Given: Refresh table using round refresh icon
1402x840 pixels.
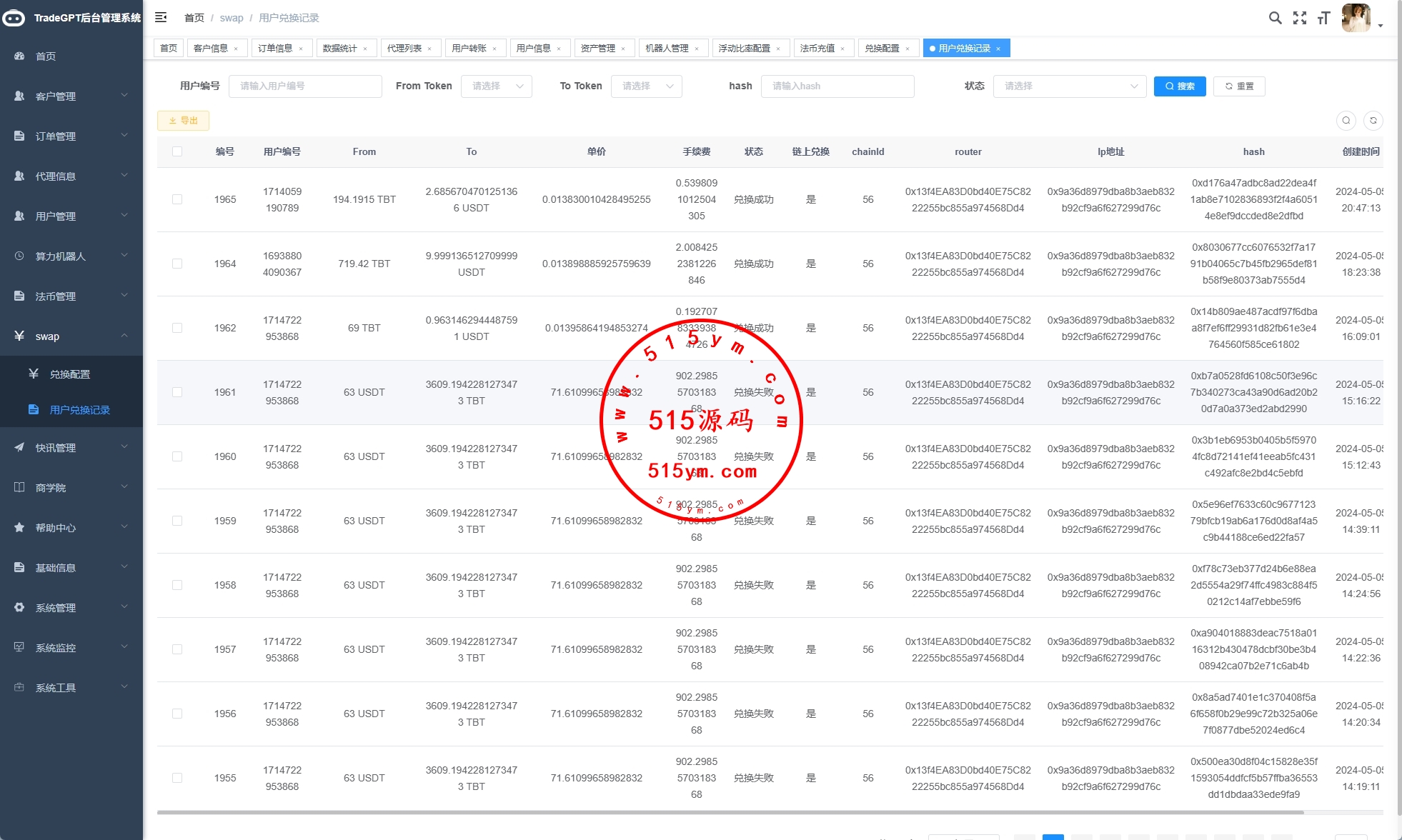Looking at the screenshot, I should pos(1373,120).
